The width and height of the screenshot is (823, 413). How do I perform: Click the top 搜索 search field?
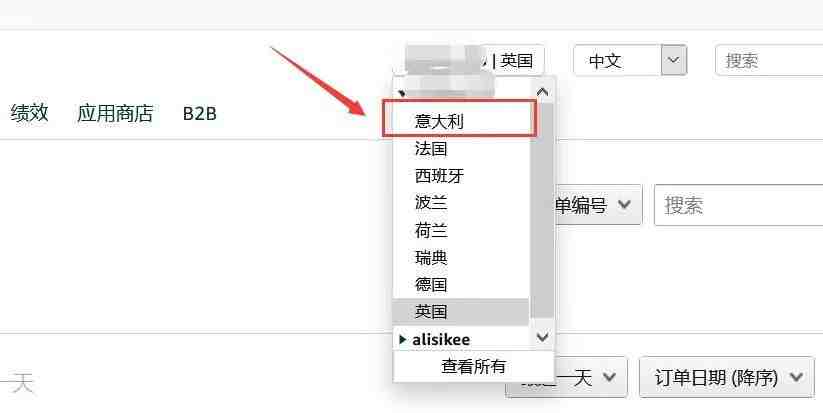click(x=769, y=60)
